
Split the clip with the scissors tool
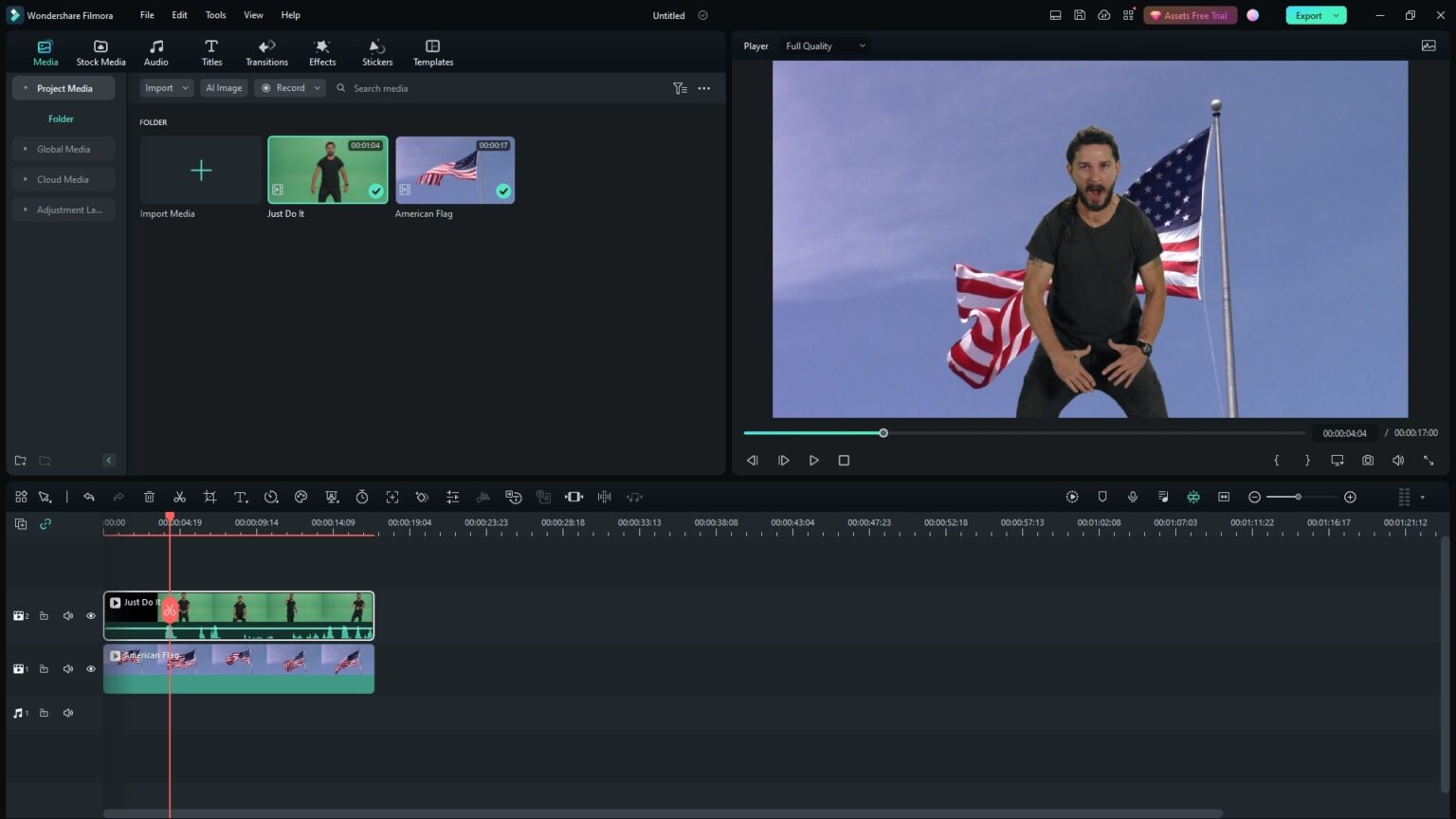pos(179,497)
